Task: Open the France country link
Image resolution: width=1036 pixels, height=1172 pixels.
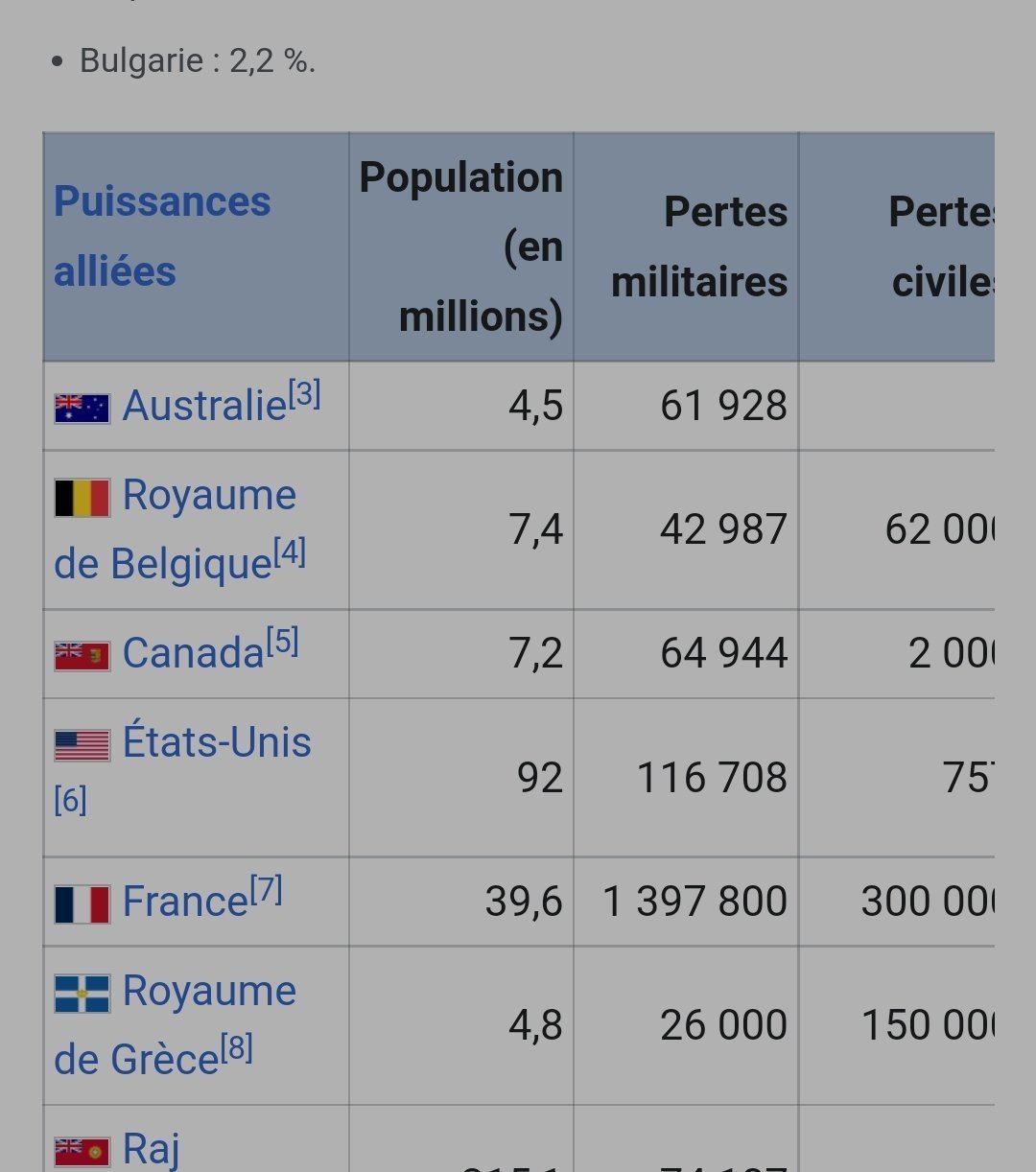Action: pos(186,902)
